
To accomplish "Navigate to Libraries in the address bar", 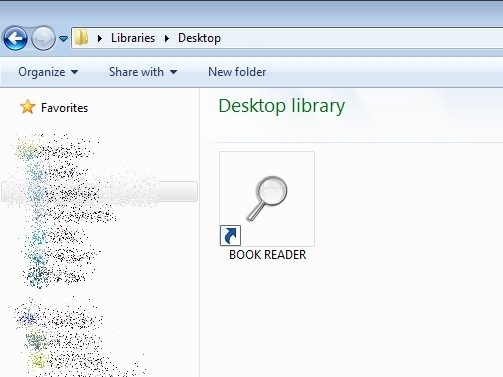I will click(x=133, y=38).
